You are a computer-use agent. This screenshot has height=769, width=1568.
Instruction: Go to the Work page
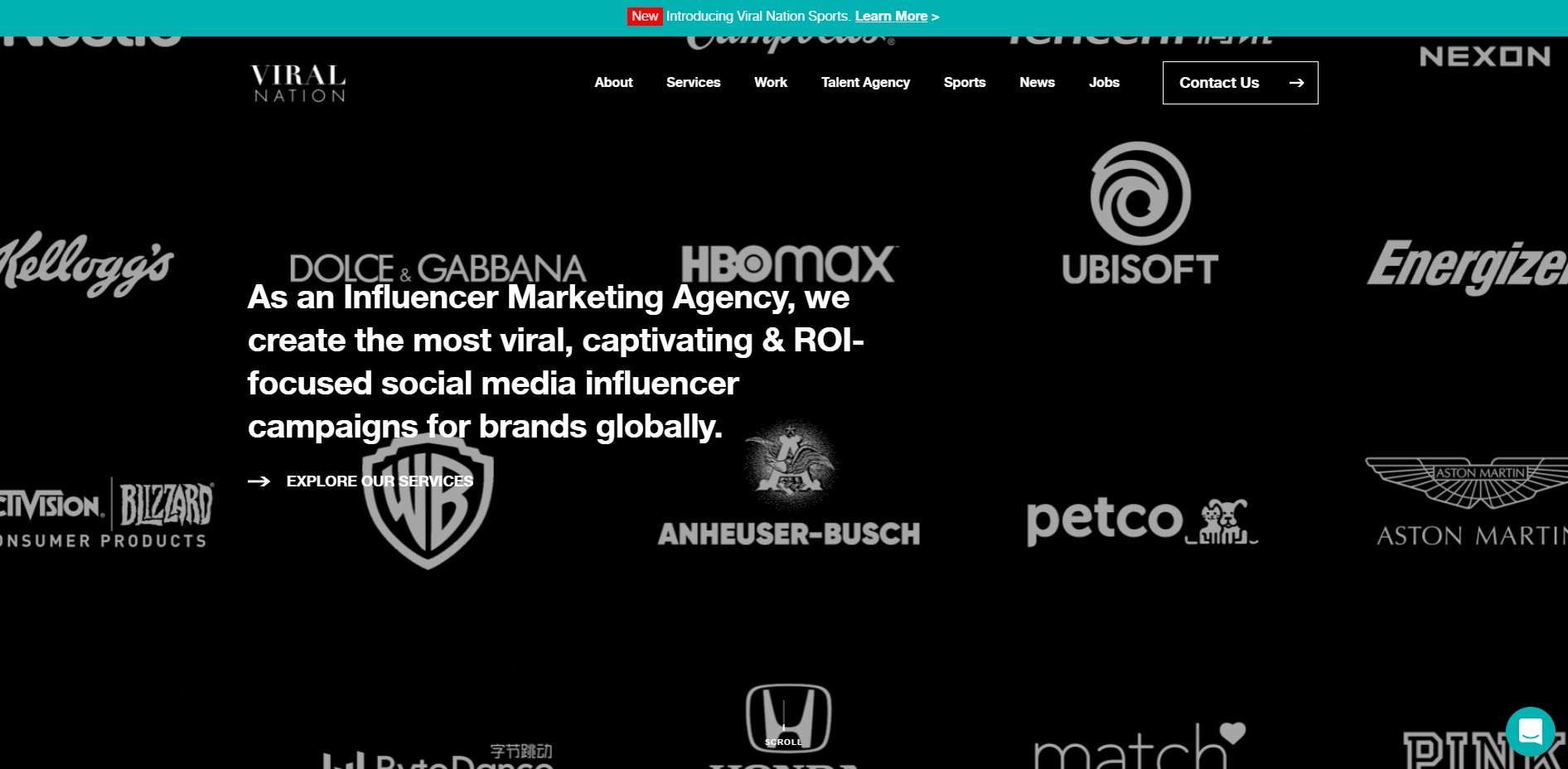coord(771,83)
